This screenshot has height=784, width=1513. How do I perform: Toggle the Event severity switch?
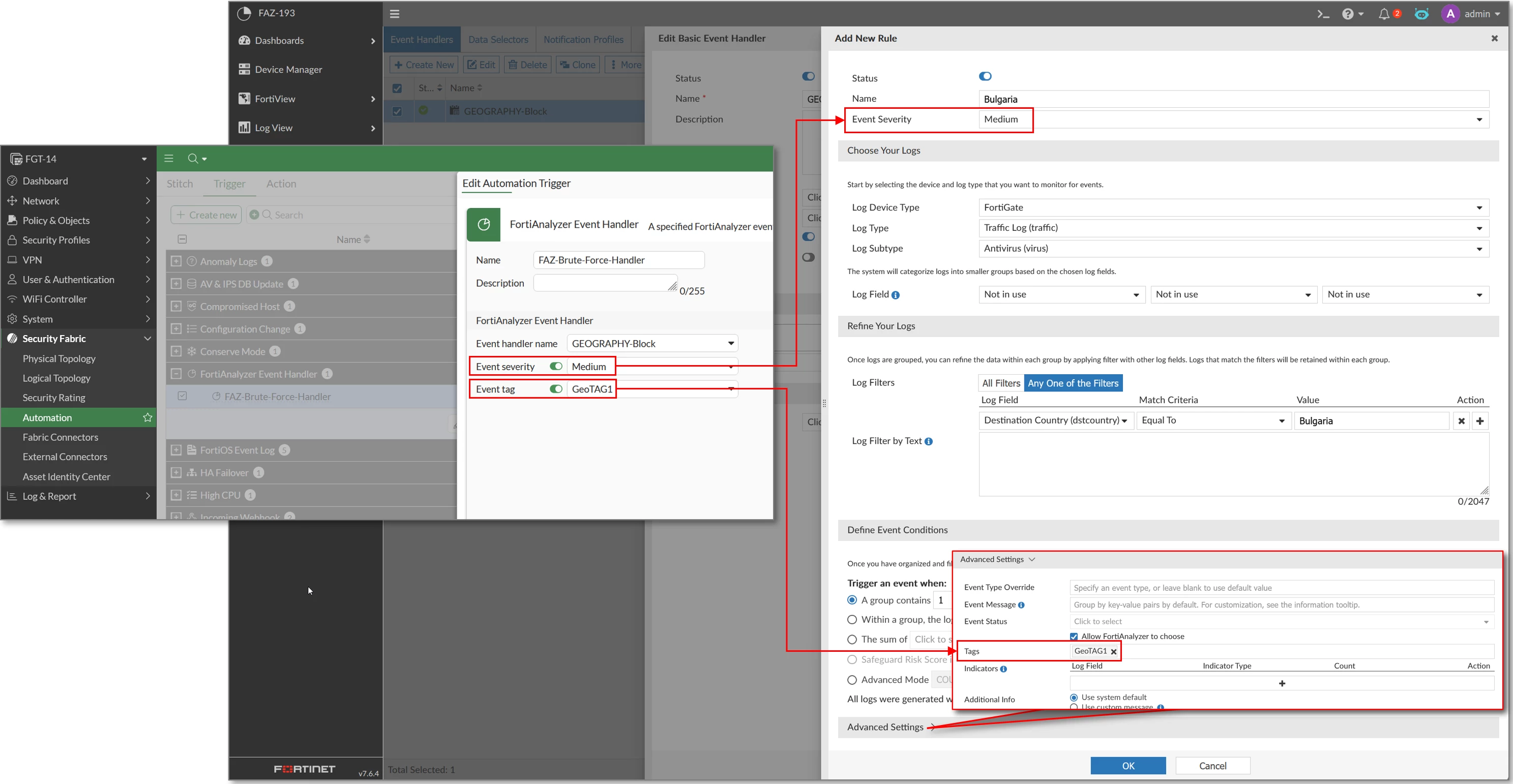[x=556, y=367]
